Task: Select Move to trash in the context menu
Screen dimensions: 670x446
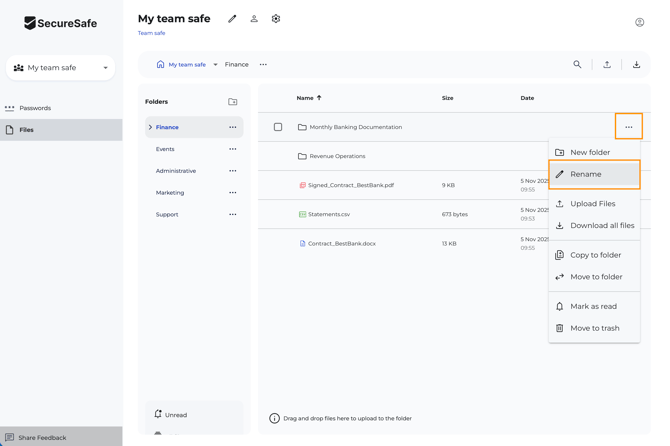Action: 594,328
